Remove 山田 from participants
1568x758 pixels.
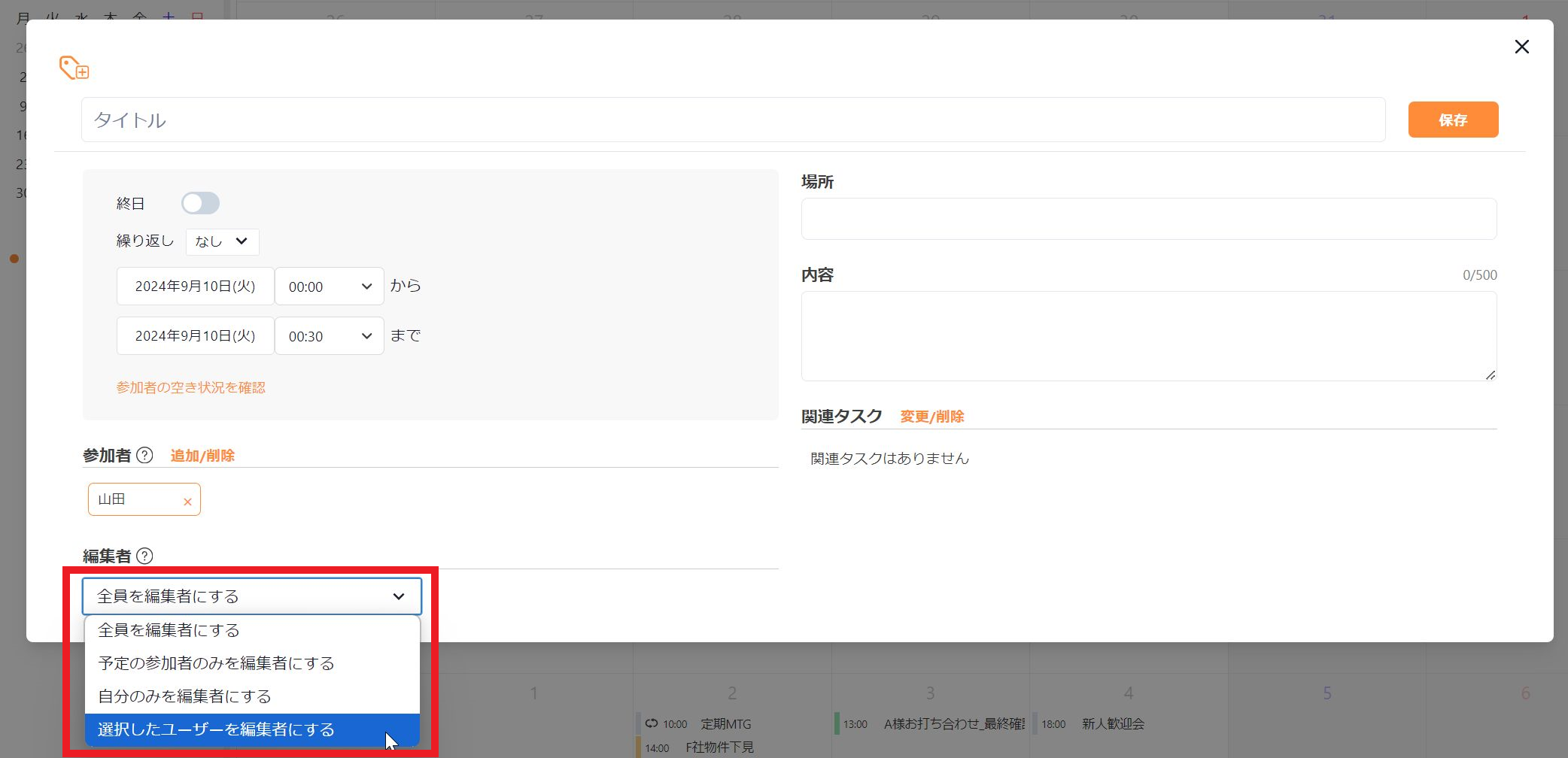(x=187, y=499)
